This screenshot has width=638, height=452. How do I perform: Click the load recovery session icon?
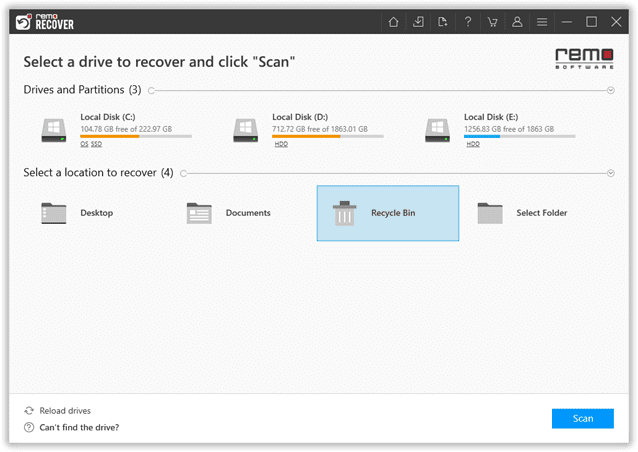(x=443, y=22)
